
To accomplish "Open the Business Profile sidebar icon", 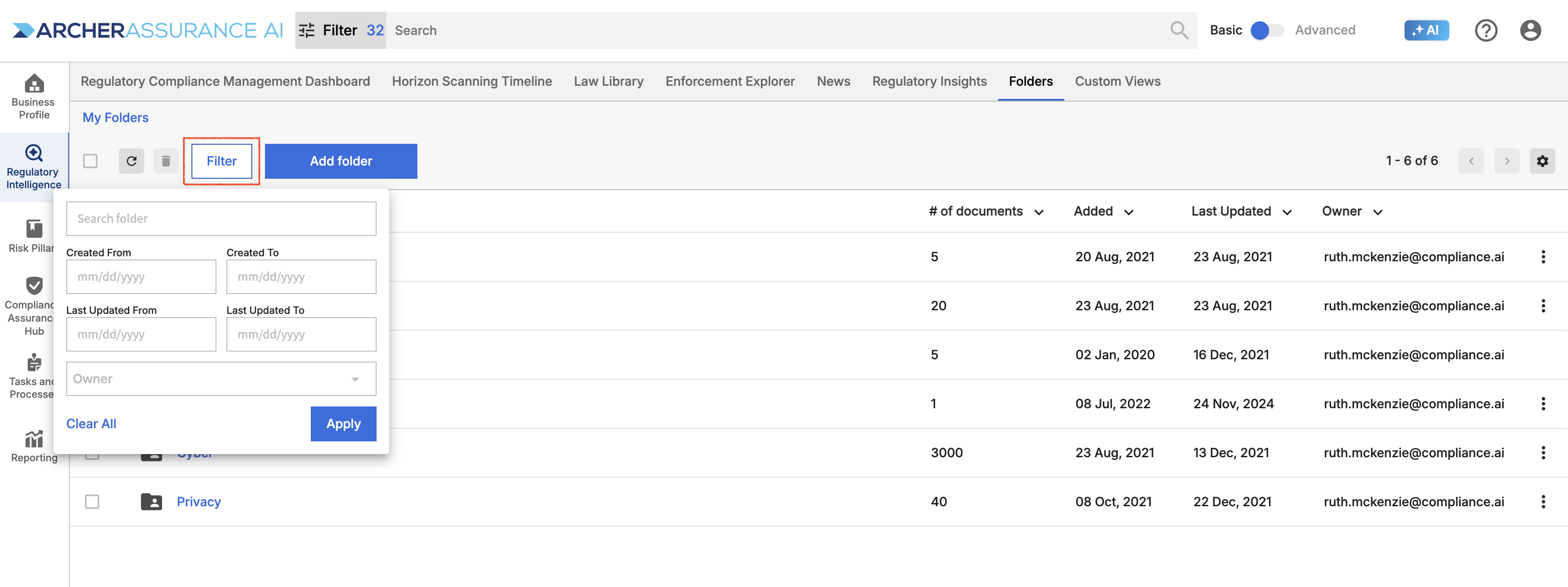I will point(34,84).
